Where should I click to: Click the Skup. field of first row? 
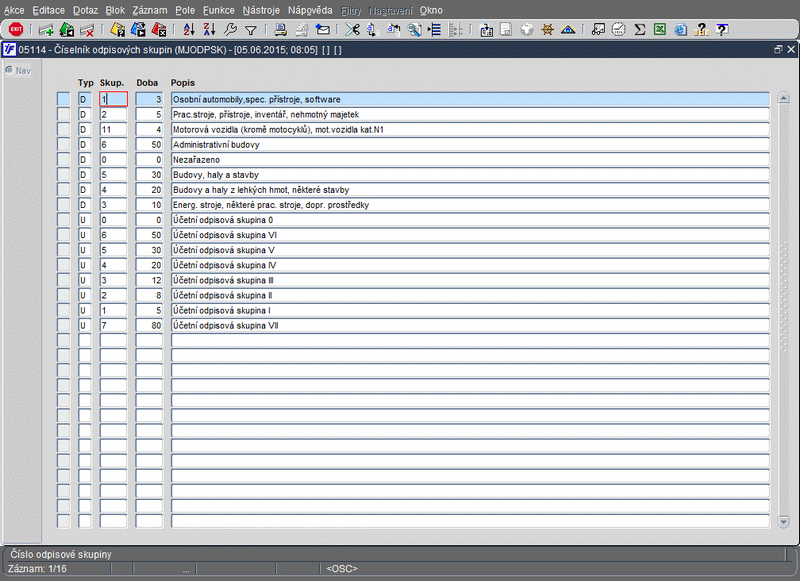pyautogui.click(x=113, y=99)
